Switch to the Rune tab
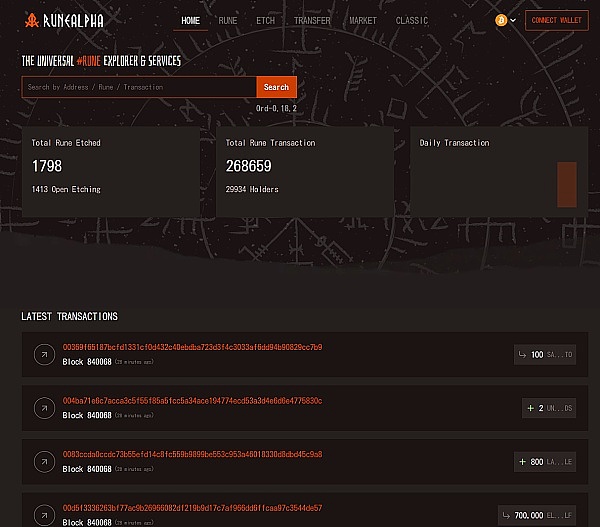600x527 pixels. (x=228, y=20)
